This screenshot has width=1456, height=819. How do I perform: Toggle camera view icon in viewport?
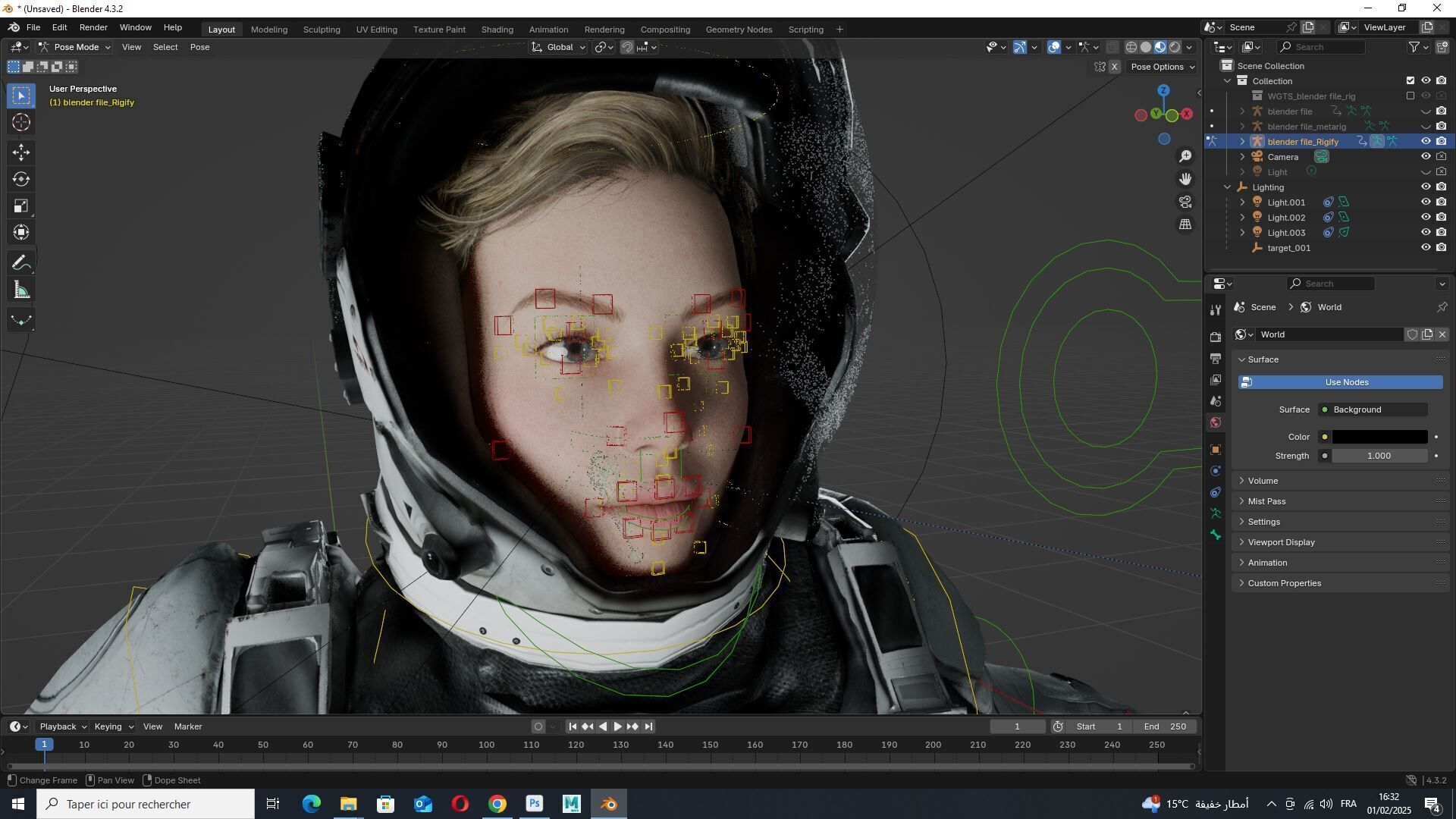click(x=1185, y=202)
